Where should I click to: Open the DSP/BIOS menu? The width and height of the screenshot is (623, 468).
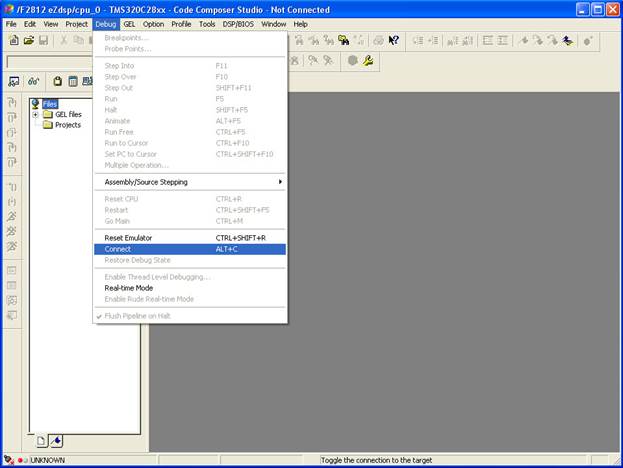coord(238,24)
